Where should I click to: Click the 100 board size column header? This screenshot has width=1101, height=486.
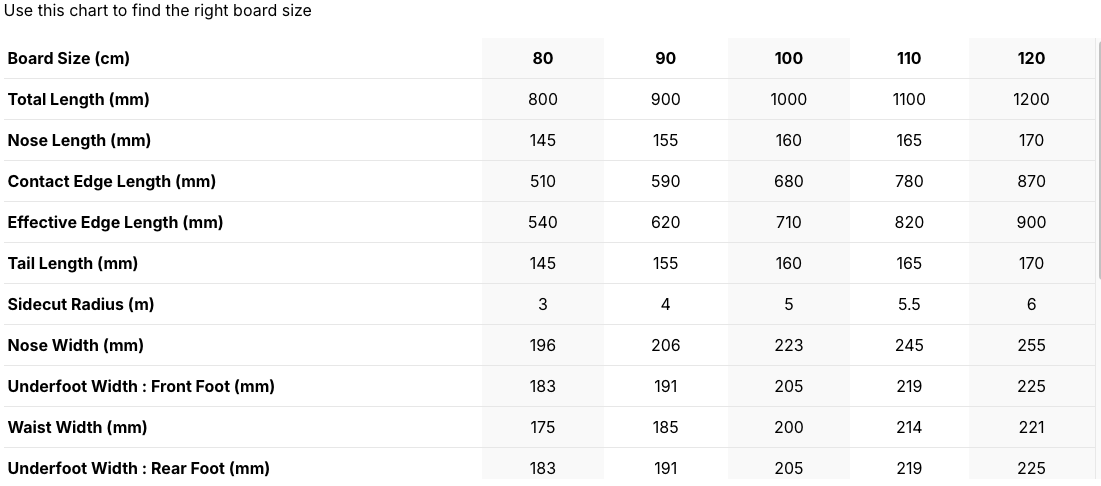tap(788, 58)
